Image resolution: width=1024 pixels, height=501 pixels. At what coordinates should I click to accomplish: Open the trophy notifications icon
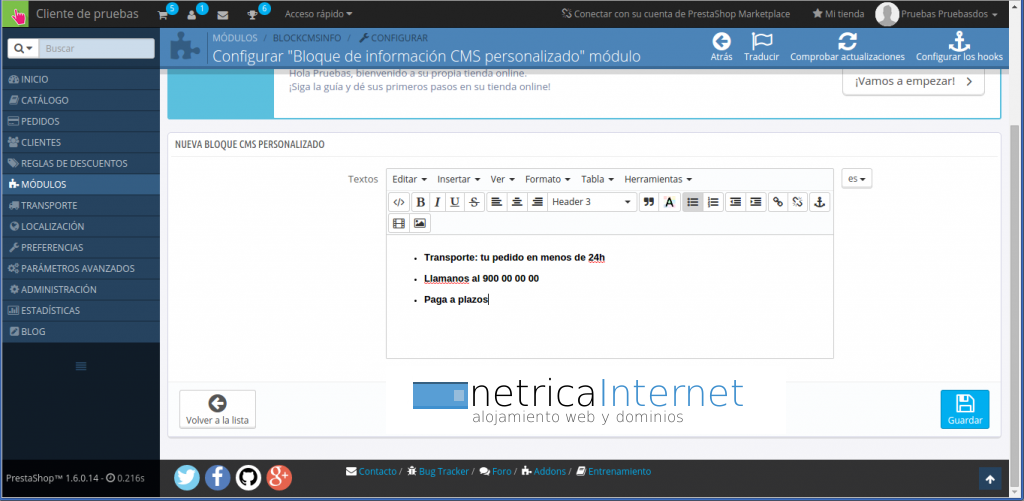(x=255, y=14)
